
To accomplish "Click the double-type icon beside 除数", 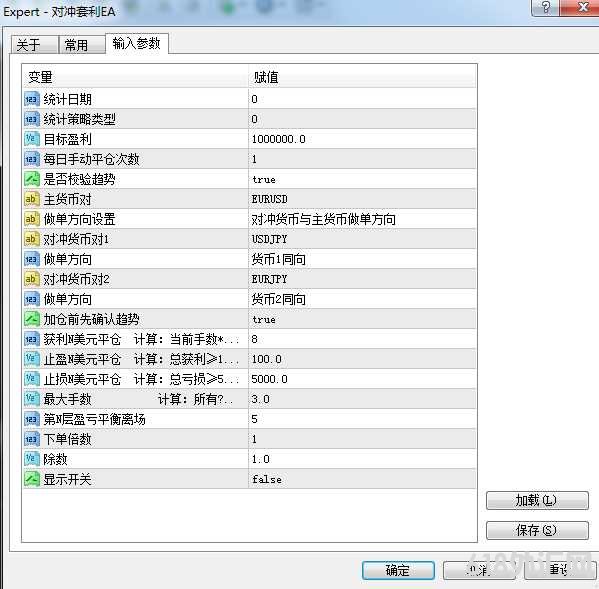I will point(31,459).
